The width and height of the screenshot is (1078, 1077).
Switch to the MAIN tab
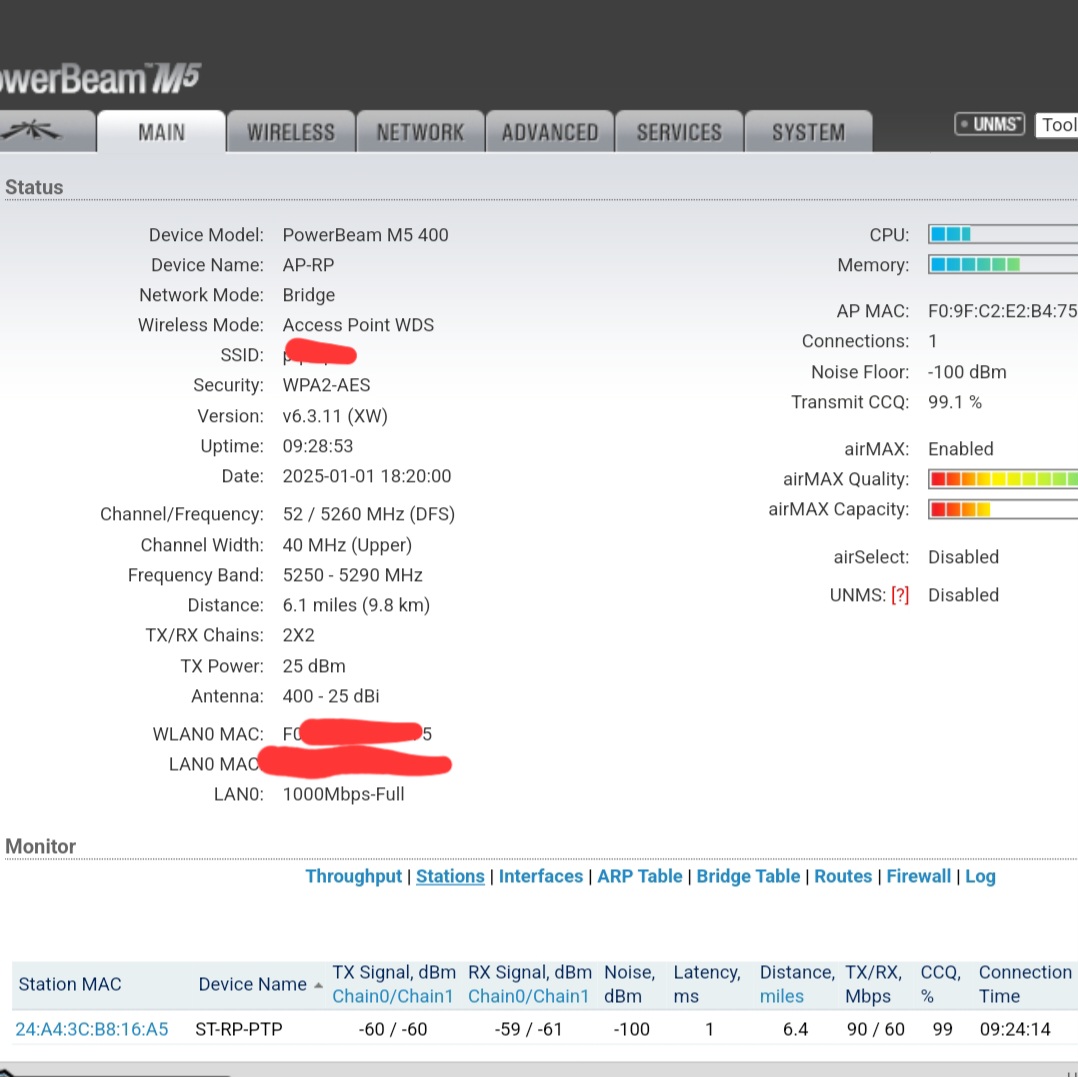point(162,131)
